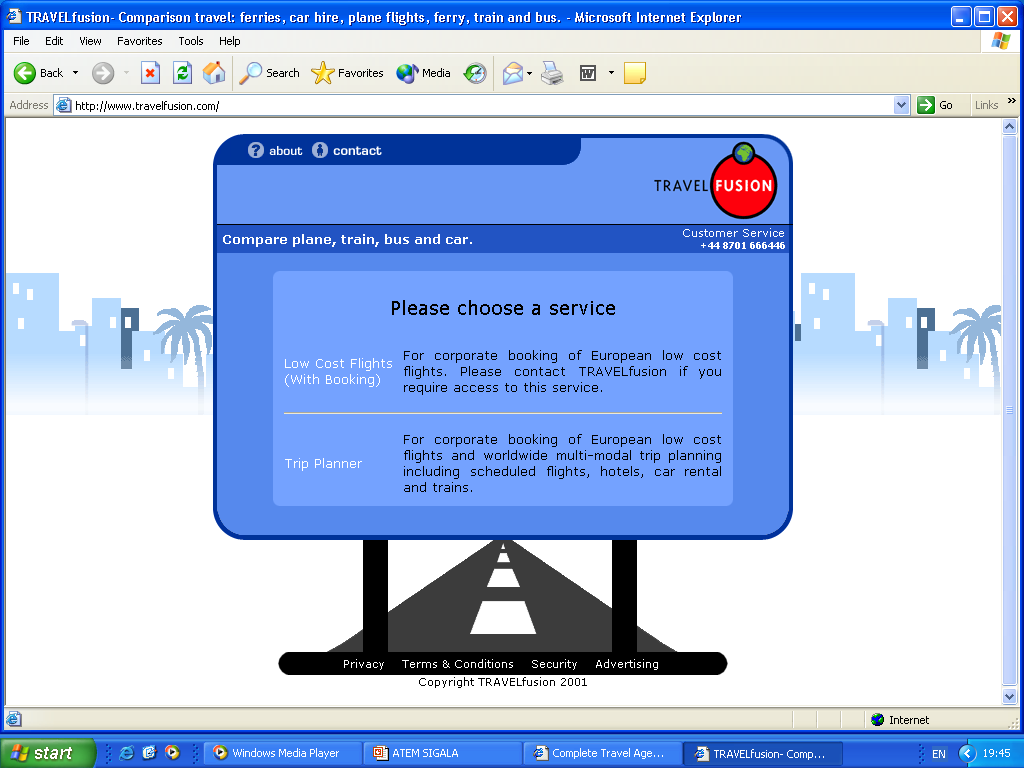1024x768 pixels.
Task: Open the Edit menu
Action: tap(54, 41)
